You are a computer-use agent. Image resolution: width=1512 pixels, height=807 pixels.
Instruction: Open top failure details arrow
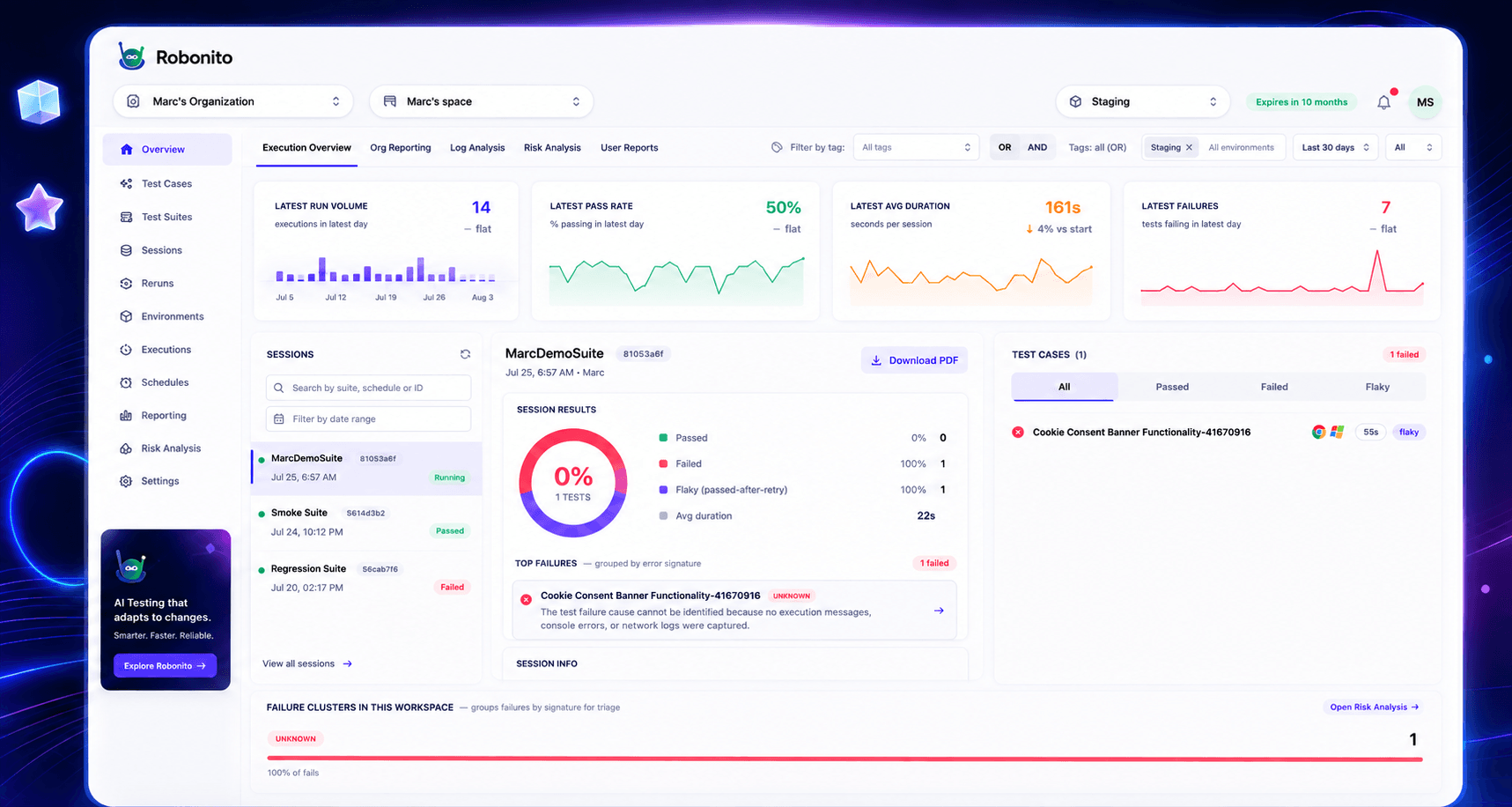[939, 611]
